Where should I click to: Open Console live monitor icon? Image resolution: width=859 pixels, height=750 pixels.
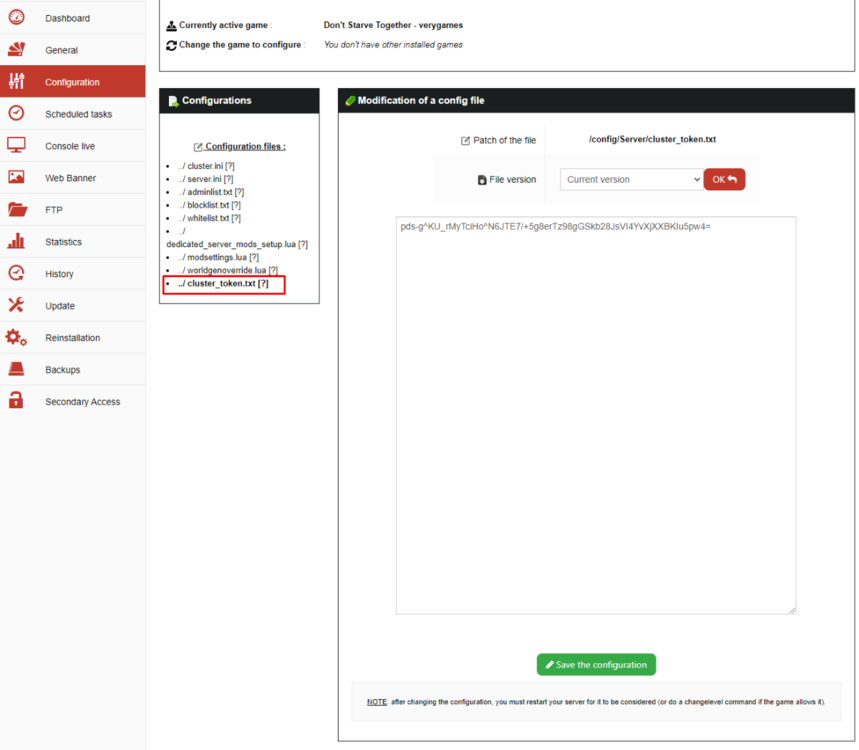(x=16, y=146)
